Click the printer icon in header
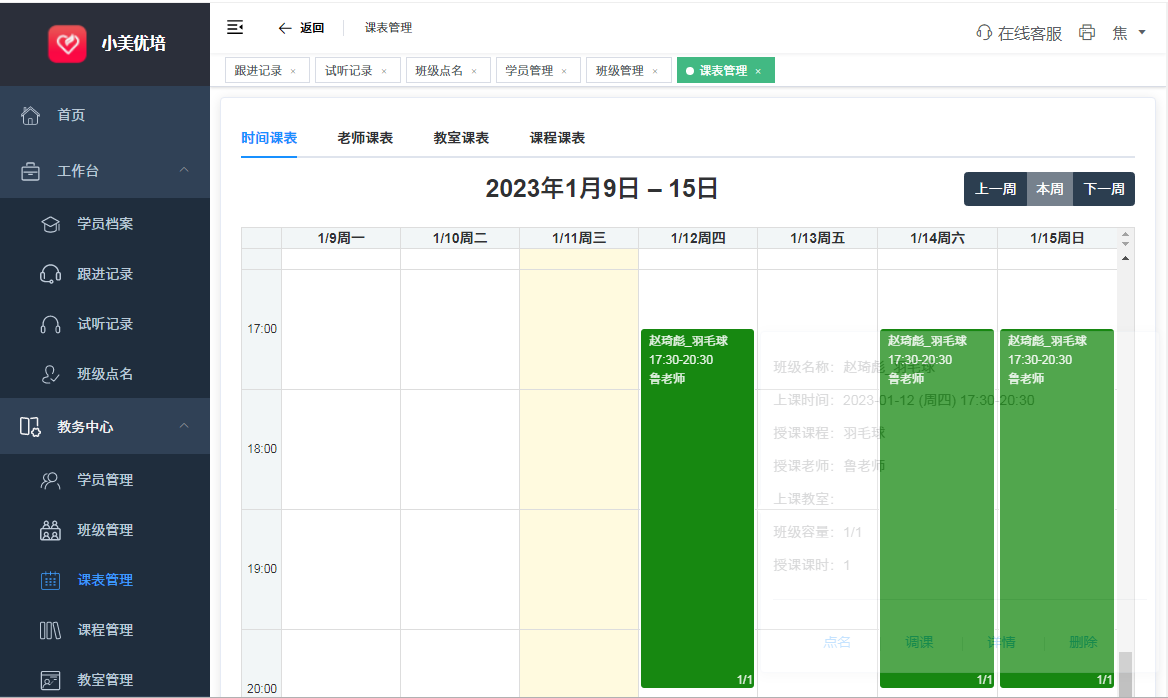This screenshot has height=698, width=1168. (1087, 33)
